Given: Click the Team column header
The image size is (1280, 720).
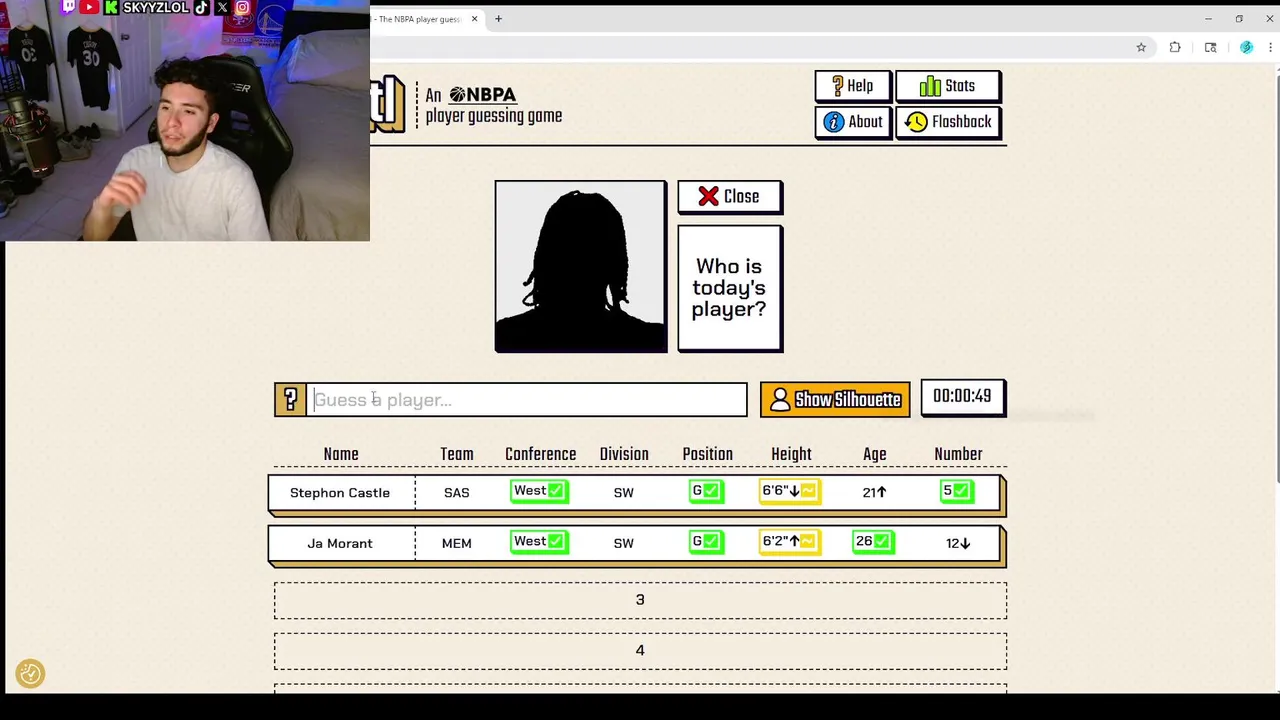Looking at the screenshot, I should point(457,454).
